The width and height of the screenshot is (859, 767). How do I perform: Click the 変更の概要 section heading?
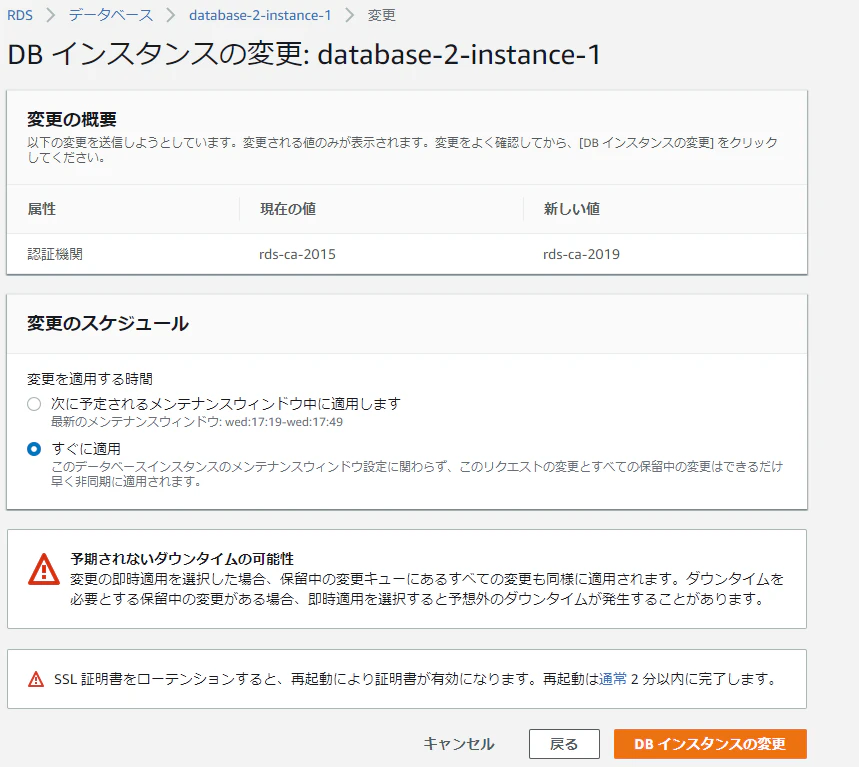tap(72, 119)
